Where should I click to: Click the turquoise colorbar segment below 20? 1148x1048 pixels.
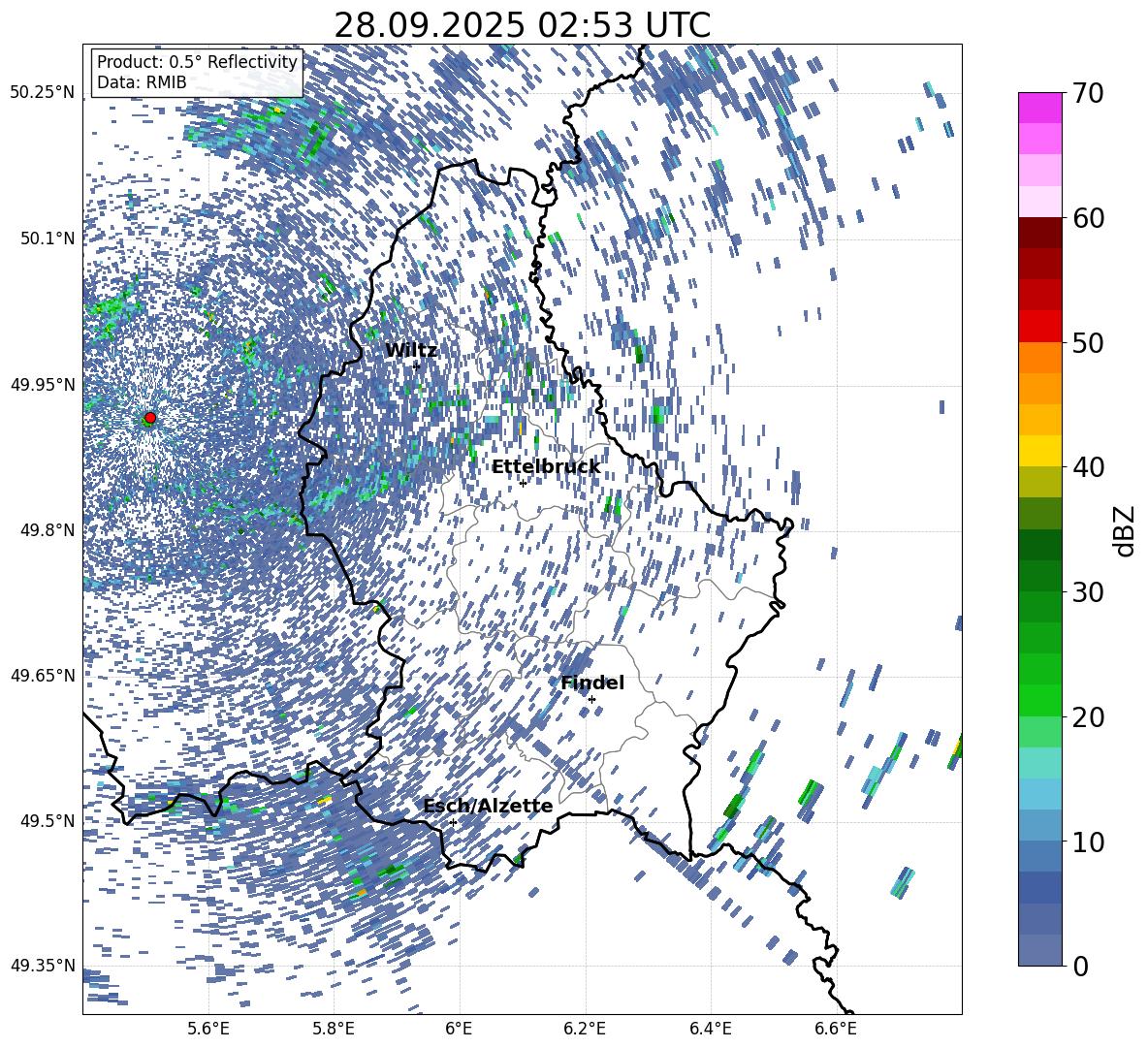1040,763
